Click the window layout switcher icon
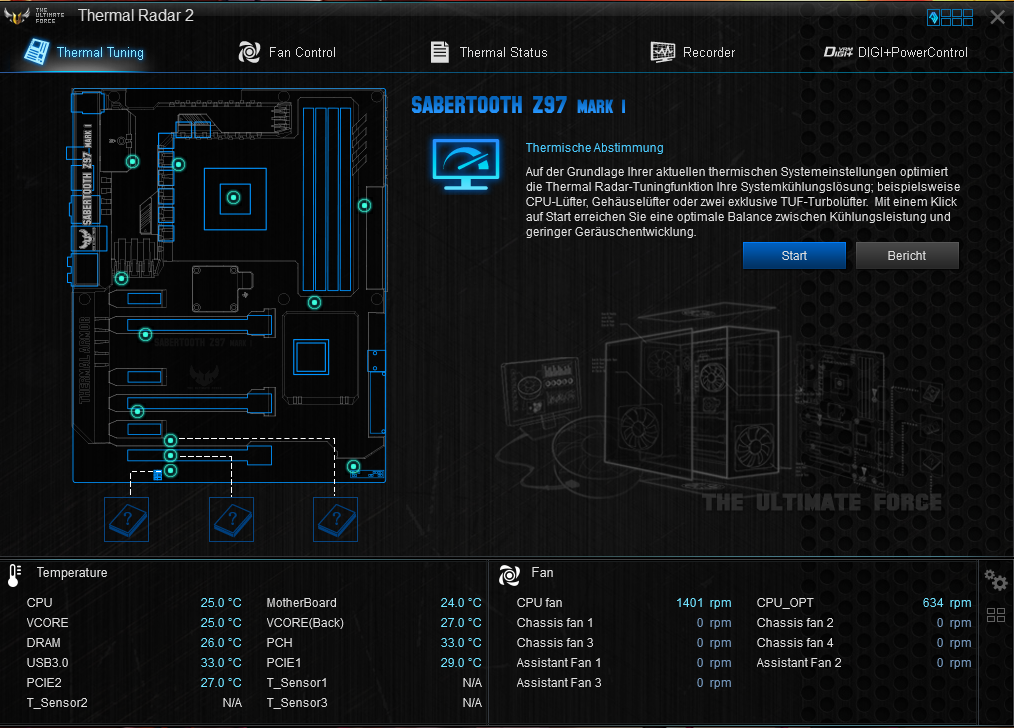The width and height of the screenshot is (1014, 728). click(x=950, y=17)
